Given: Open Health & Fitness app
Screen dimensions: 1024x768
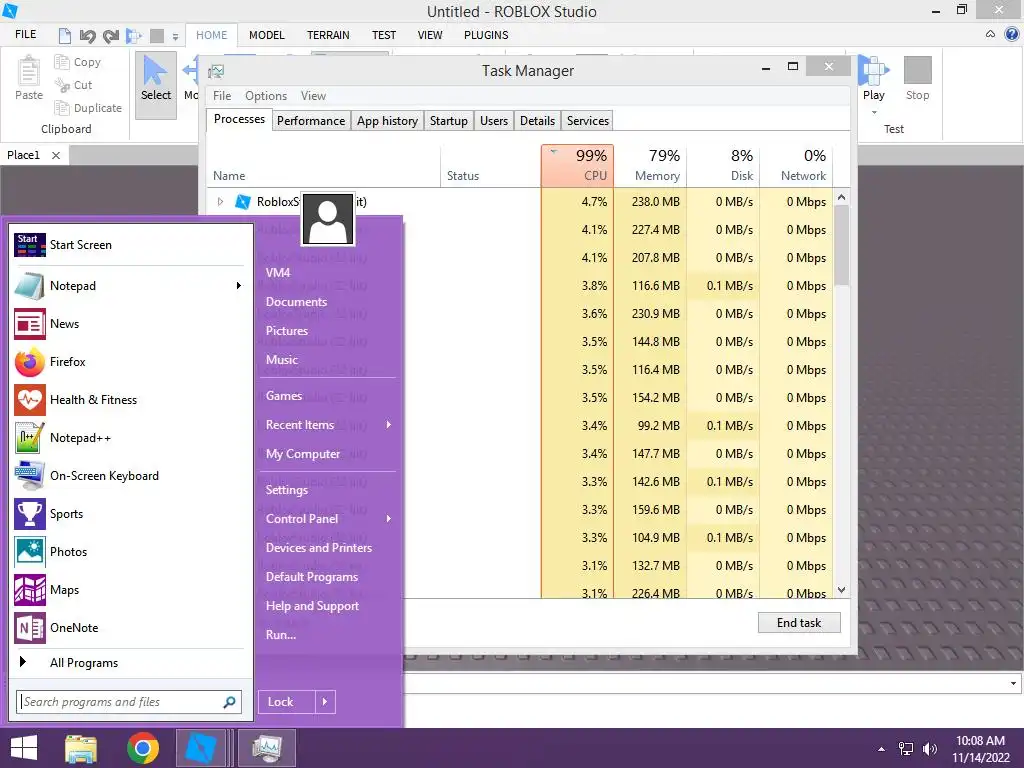Looking at the screenshot, I should (x=29, y=400).
